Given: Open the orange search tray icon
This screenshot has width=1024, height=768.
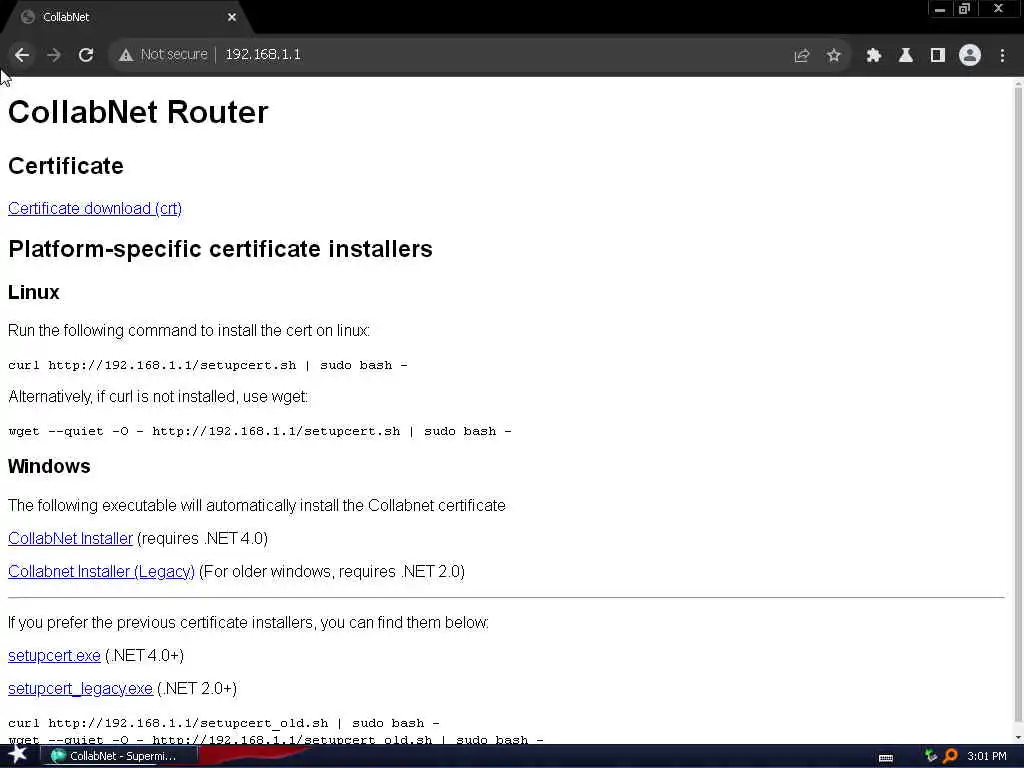Looking at the screenshot, I should [950, 756].
